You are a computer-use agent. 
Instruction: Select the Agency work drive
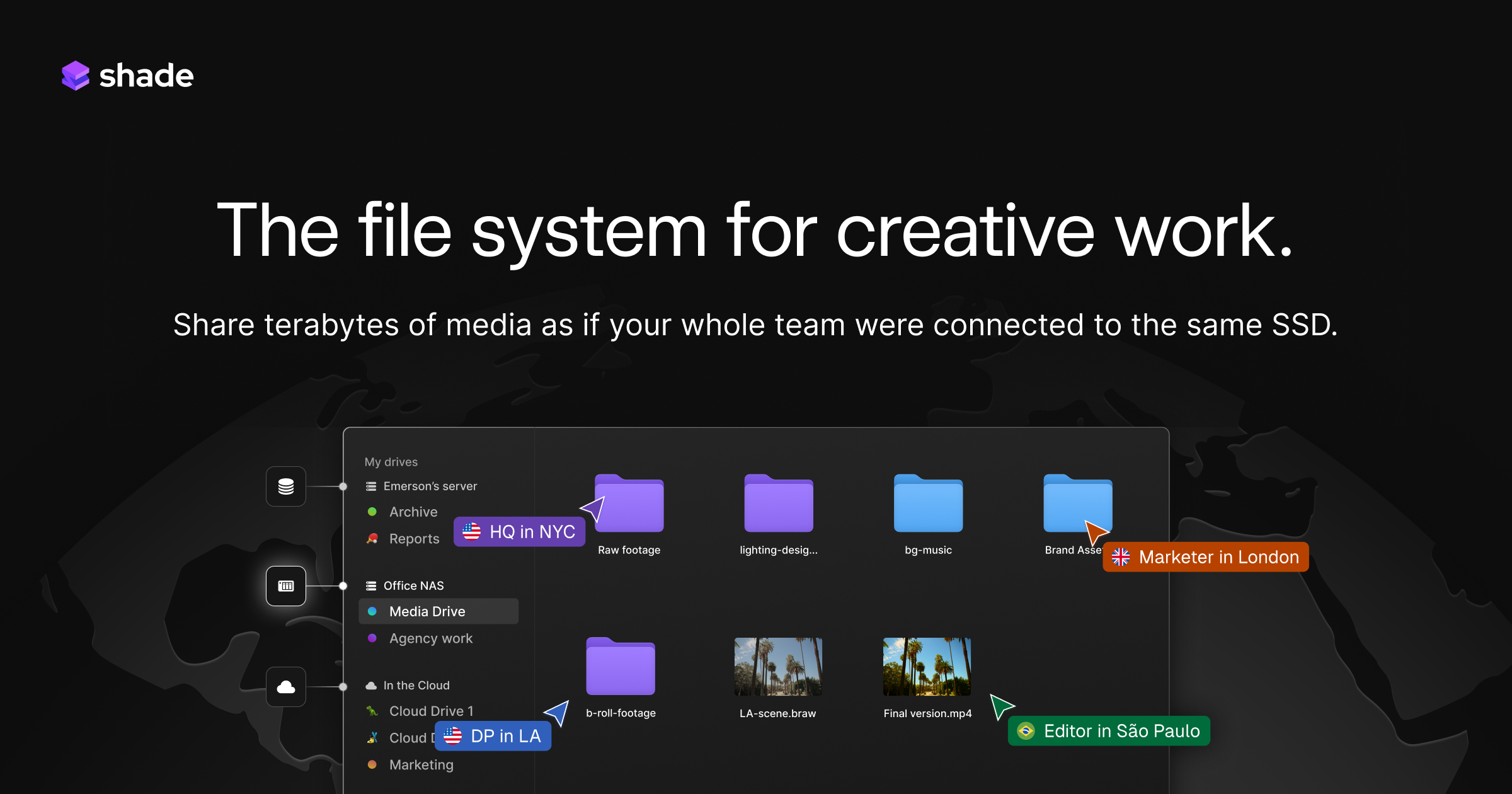[431, 638]
